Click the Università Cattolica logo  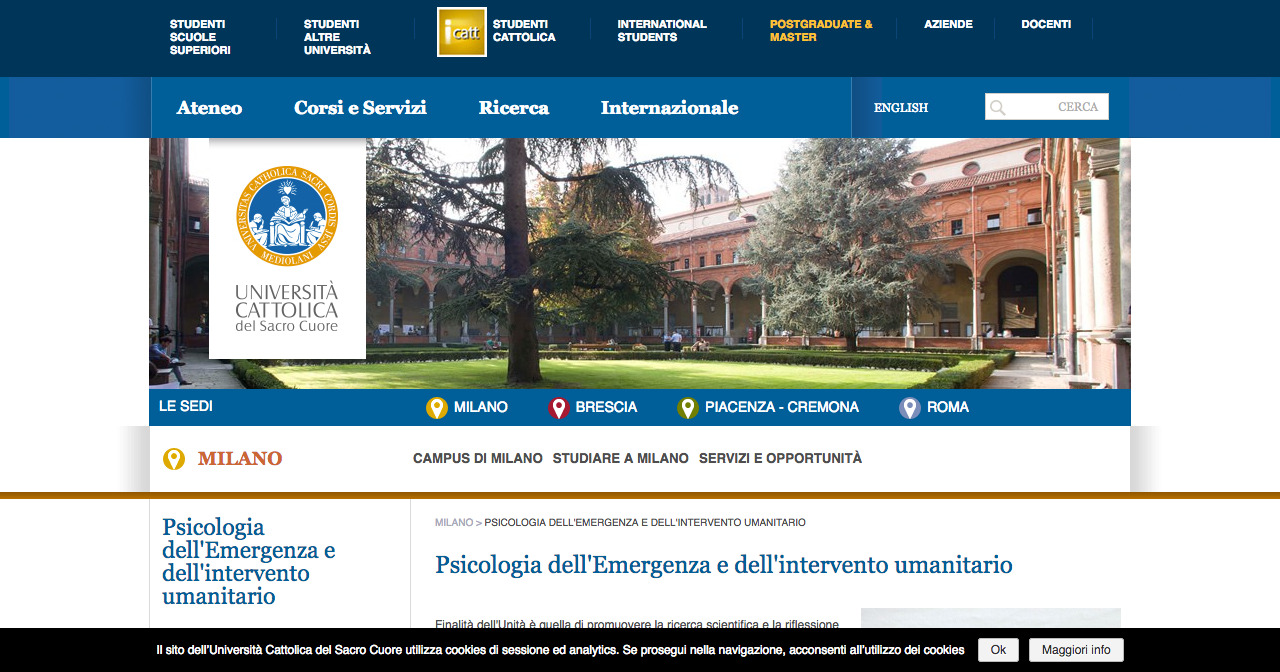coord(287,249)
